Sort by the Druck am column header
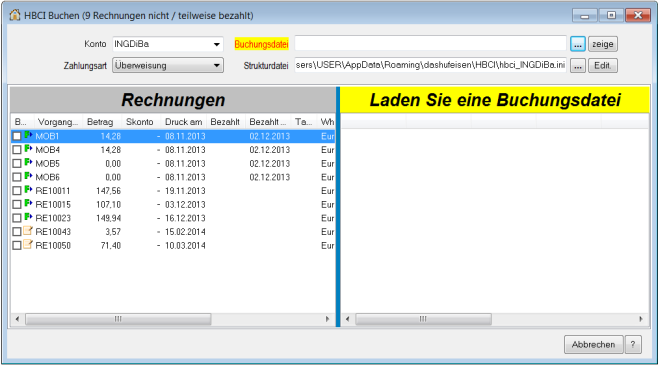This screenshot has height=365, width=658. coord(183,122)
